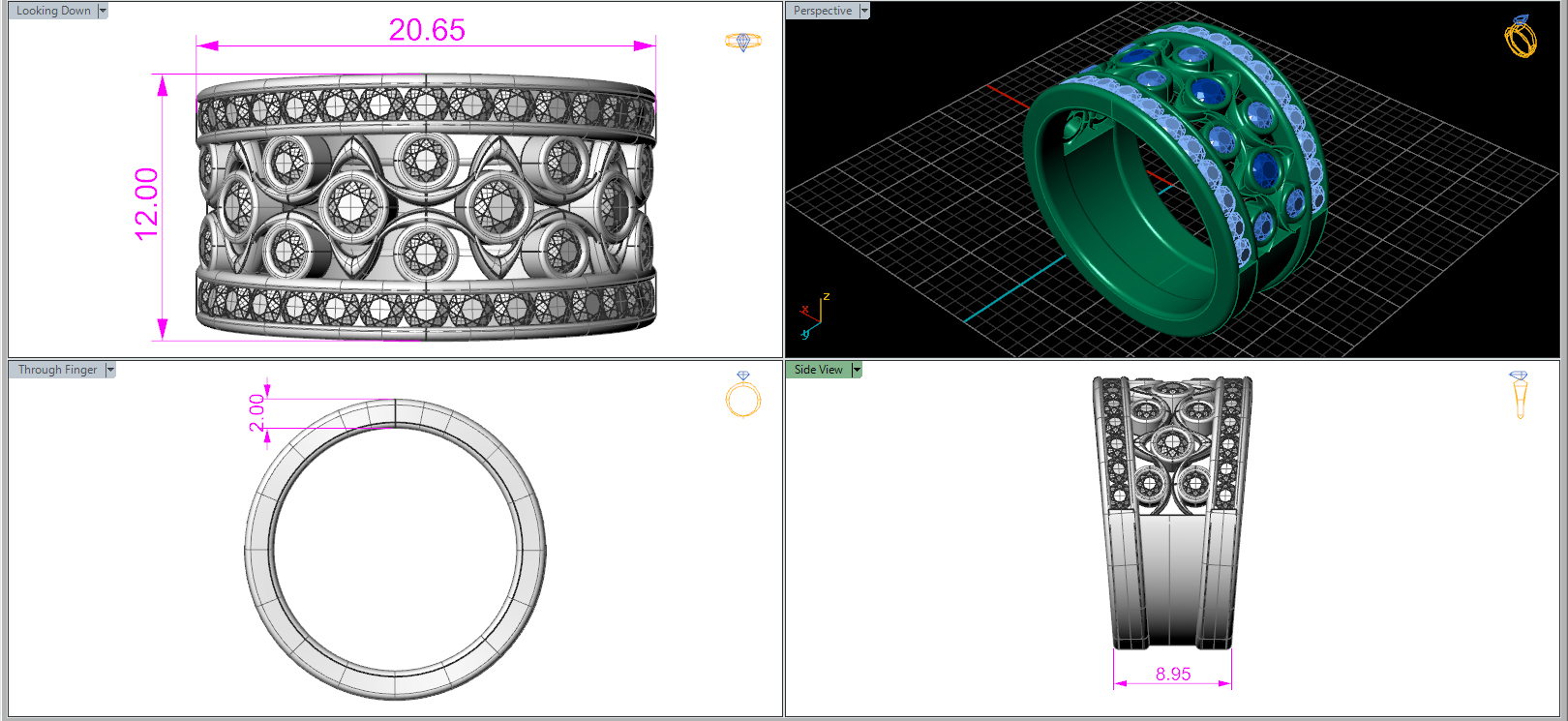Select the 12.00 height dimension text
Viewport: 1568px width, 721px height.
[146, 204]
